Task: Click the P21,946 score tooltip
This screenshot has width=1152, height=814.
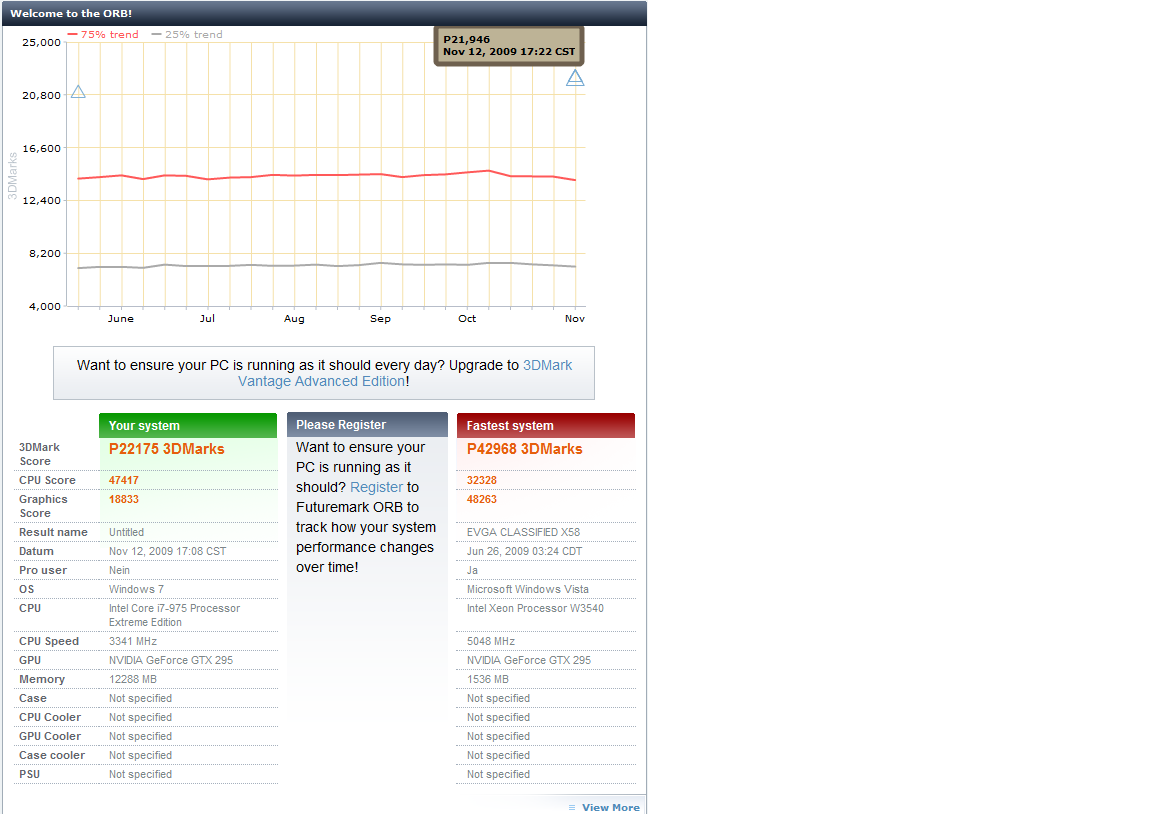Action: [509, 46]
